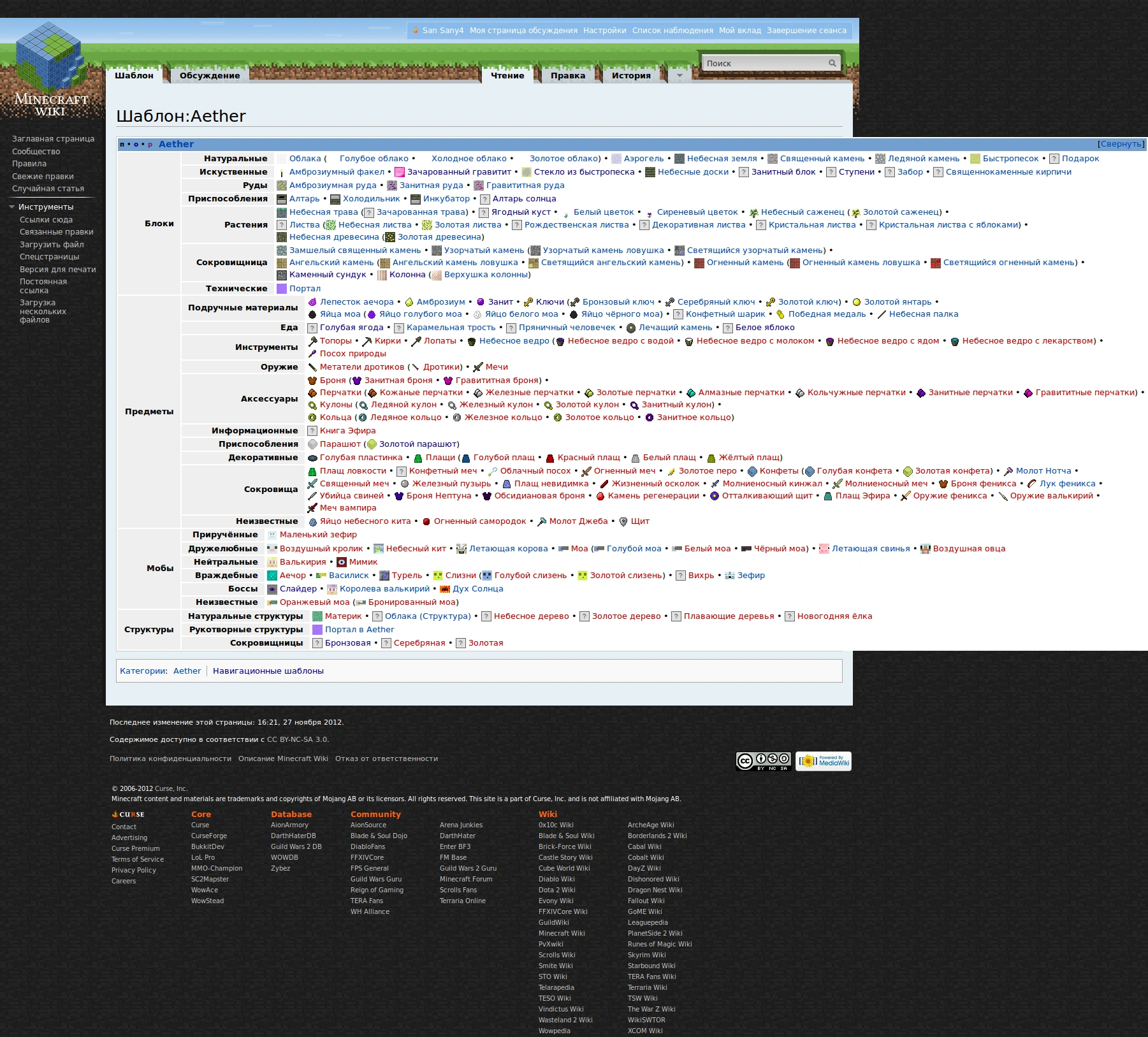The image size is (1148, 1037).
Task: Click the Кирки pickaxe icon
Action: pyautogui.click(x=367, y=341)
